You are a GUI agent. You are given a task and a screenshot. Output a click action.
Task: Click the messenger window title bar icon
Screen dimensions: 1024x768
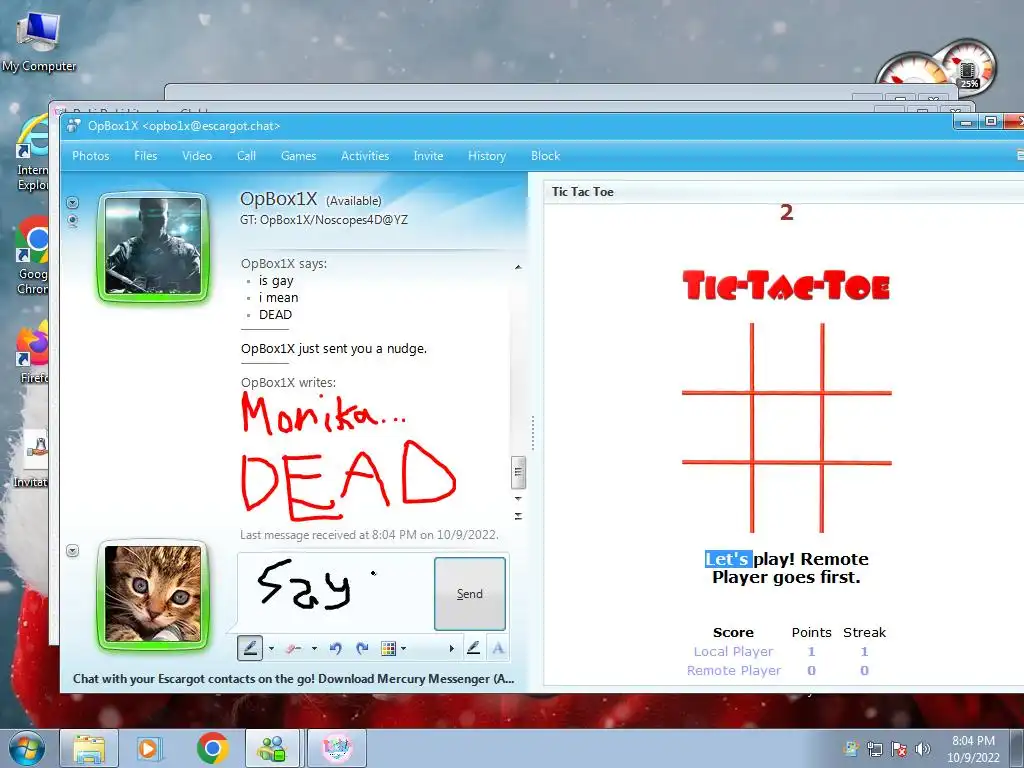click(74, 125)
